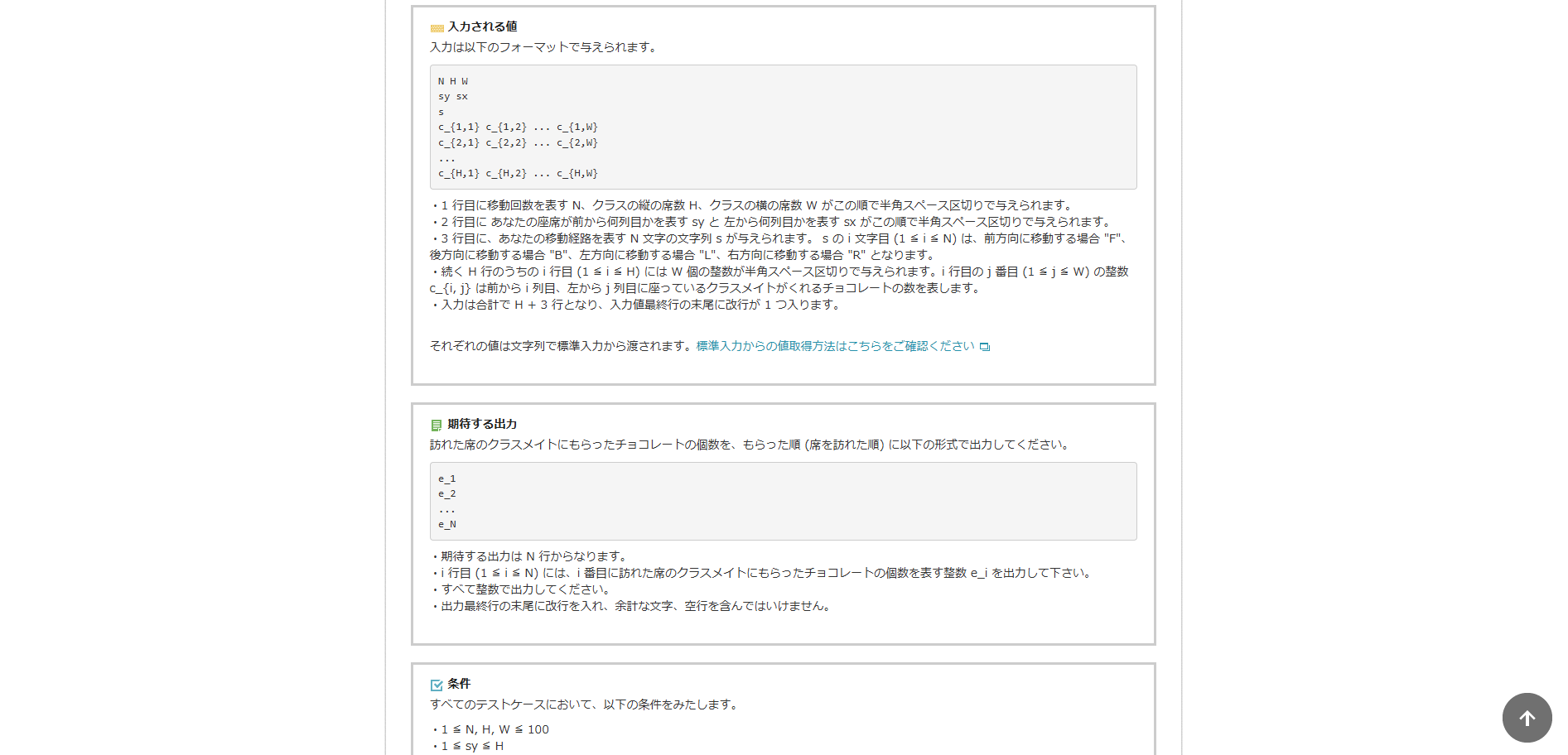Click the constraint '1 ≦ N, H, W ≦ 100'
Viewport: 1568px width, 755px height.
point(495,729)
